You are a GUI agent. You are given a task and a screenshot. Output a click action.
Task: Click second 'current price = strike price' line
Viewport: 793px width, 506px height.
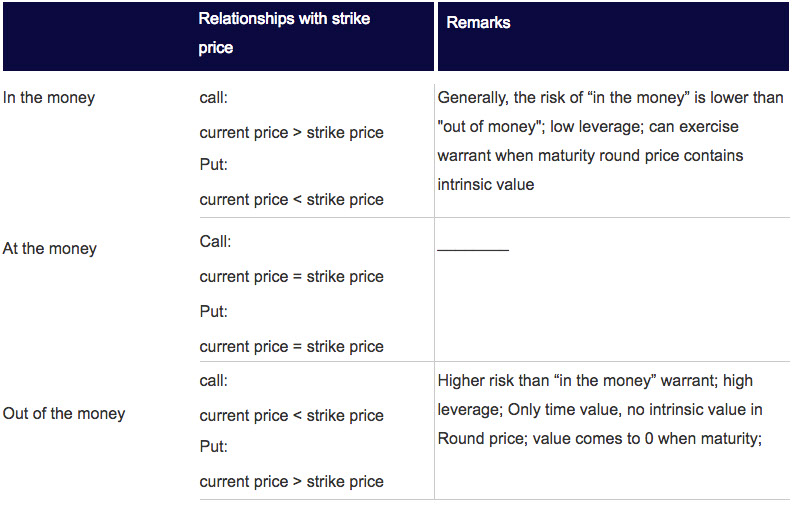click(291, 346)
